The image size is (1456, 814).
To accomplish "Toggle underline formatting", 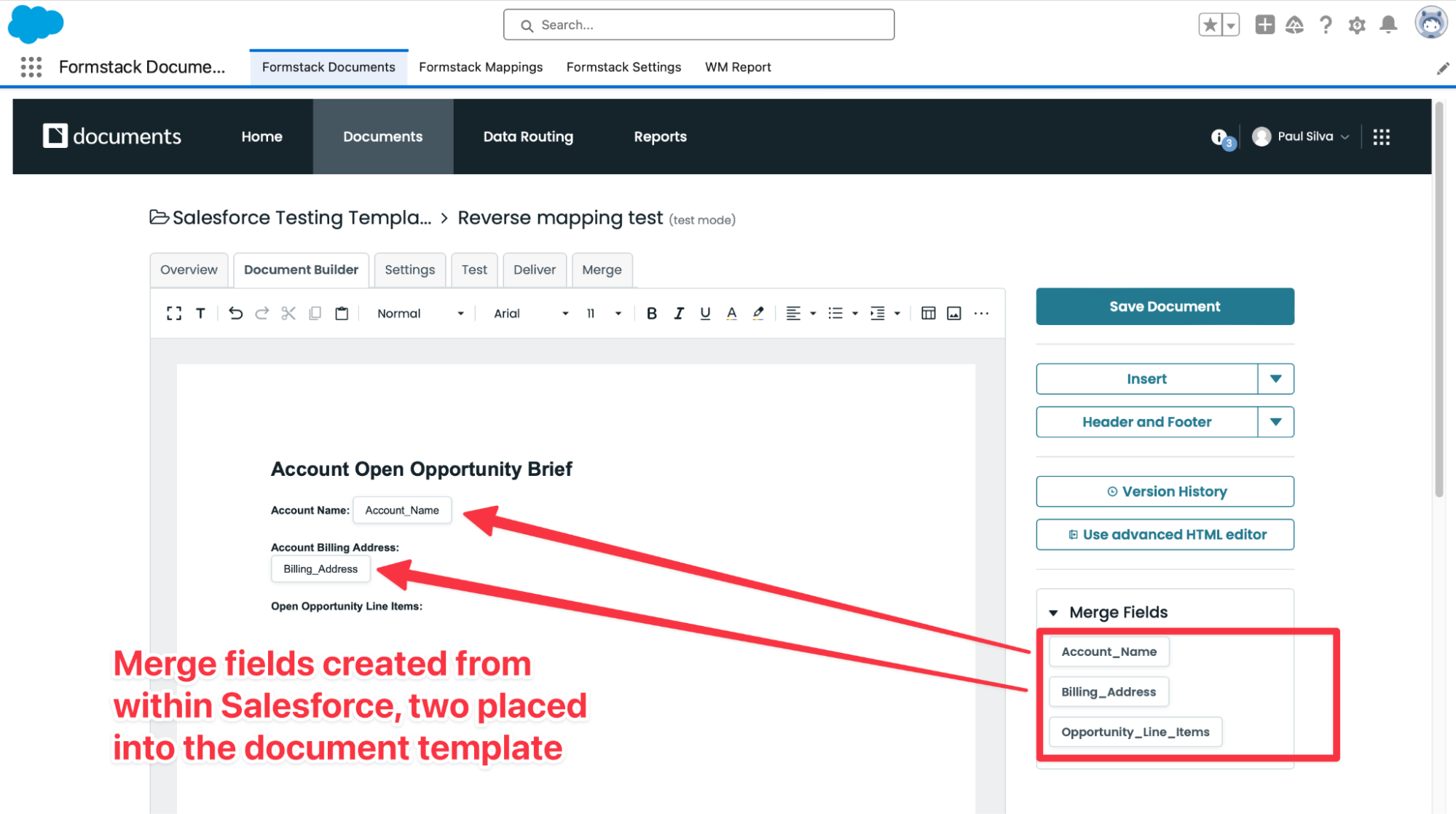I will point(704,313).
